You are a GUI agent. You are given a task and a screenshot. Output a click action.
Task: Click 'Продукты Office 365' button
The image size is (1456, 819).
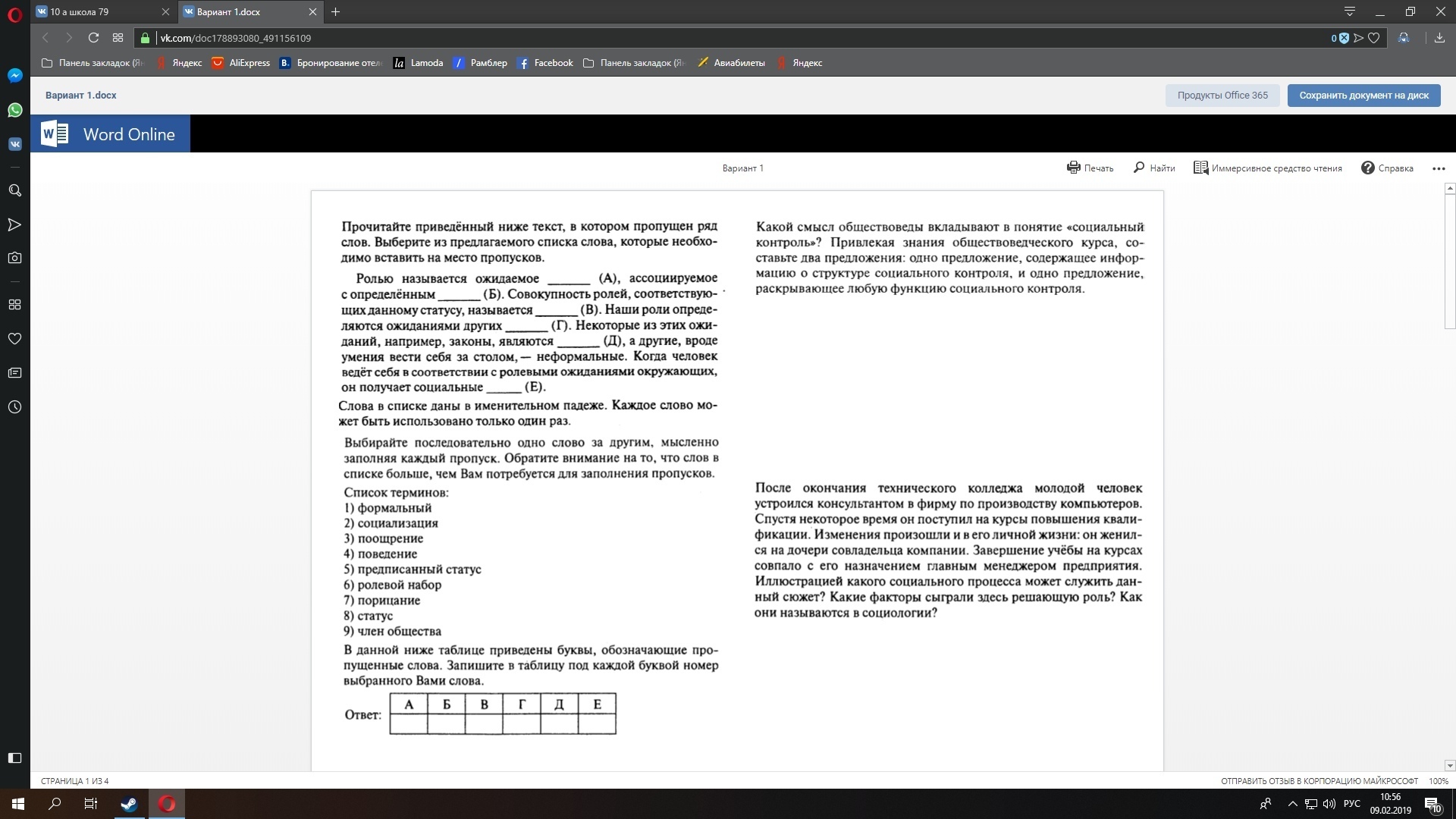1222,96
